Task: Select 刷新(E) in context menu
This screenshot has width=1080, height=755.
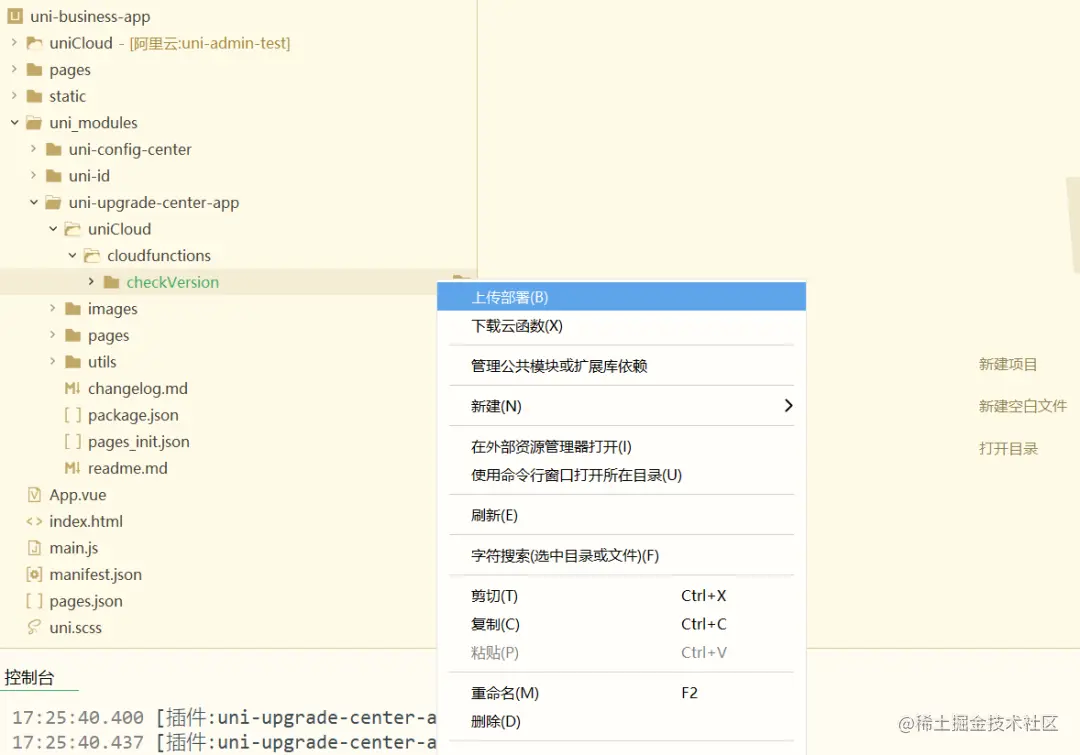Action: (621, 515)
